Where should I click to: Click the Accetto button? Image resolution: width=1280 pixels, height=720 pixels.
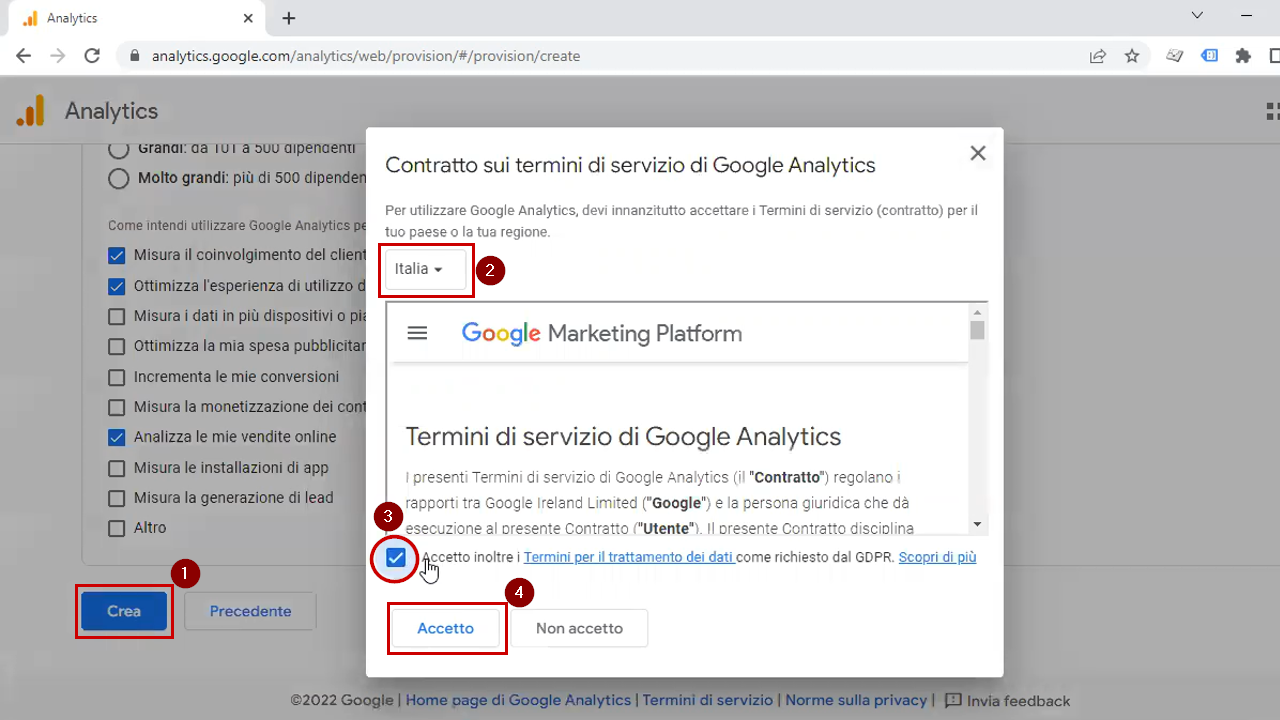[x=446, y=628]
